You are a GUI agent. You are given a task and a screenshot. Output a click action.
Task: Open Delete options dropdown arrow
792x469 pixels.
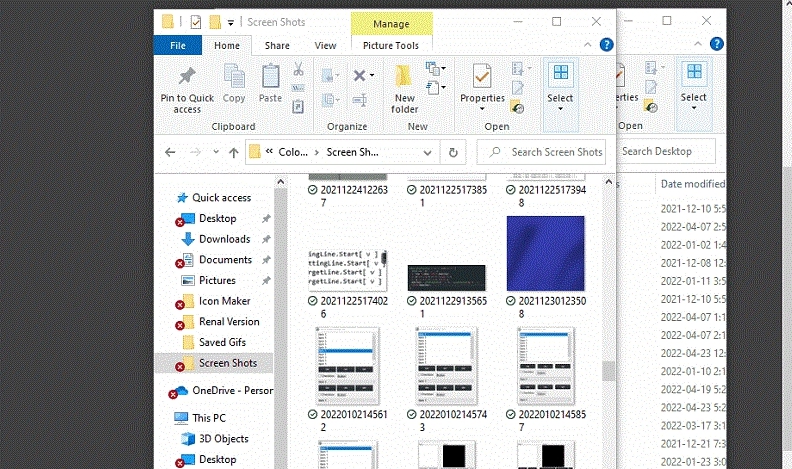[373, 76]
